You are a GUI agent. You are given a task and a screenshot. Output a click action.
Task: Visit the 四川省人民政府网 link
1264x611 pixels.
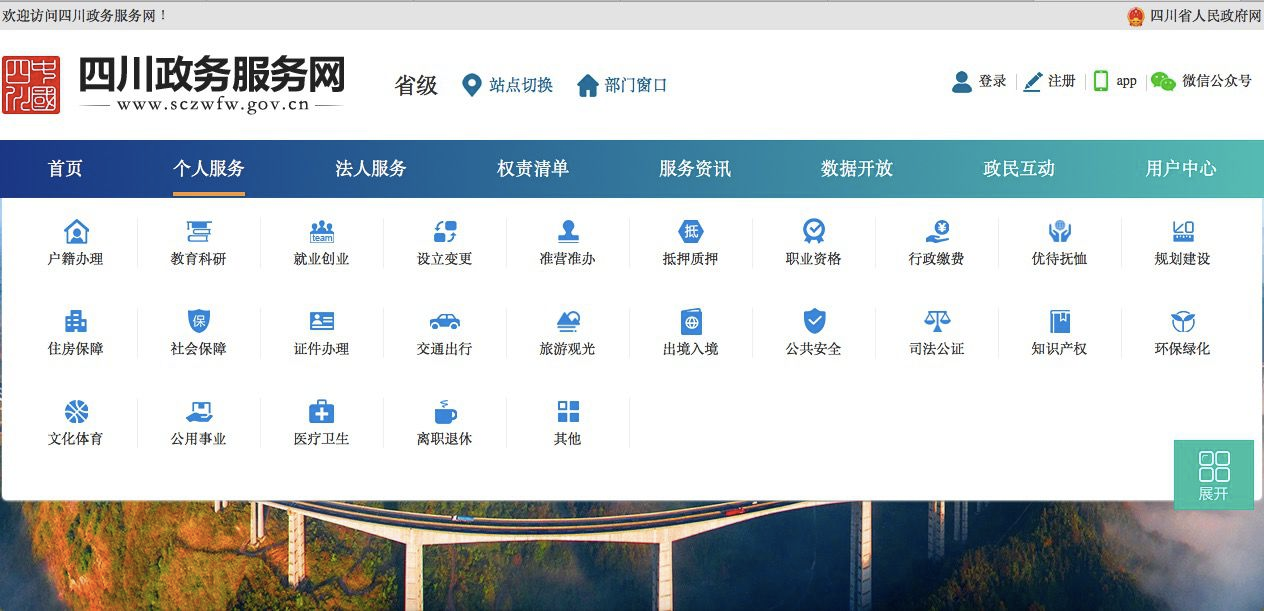[1206, 16]
